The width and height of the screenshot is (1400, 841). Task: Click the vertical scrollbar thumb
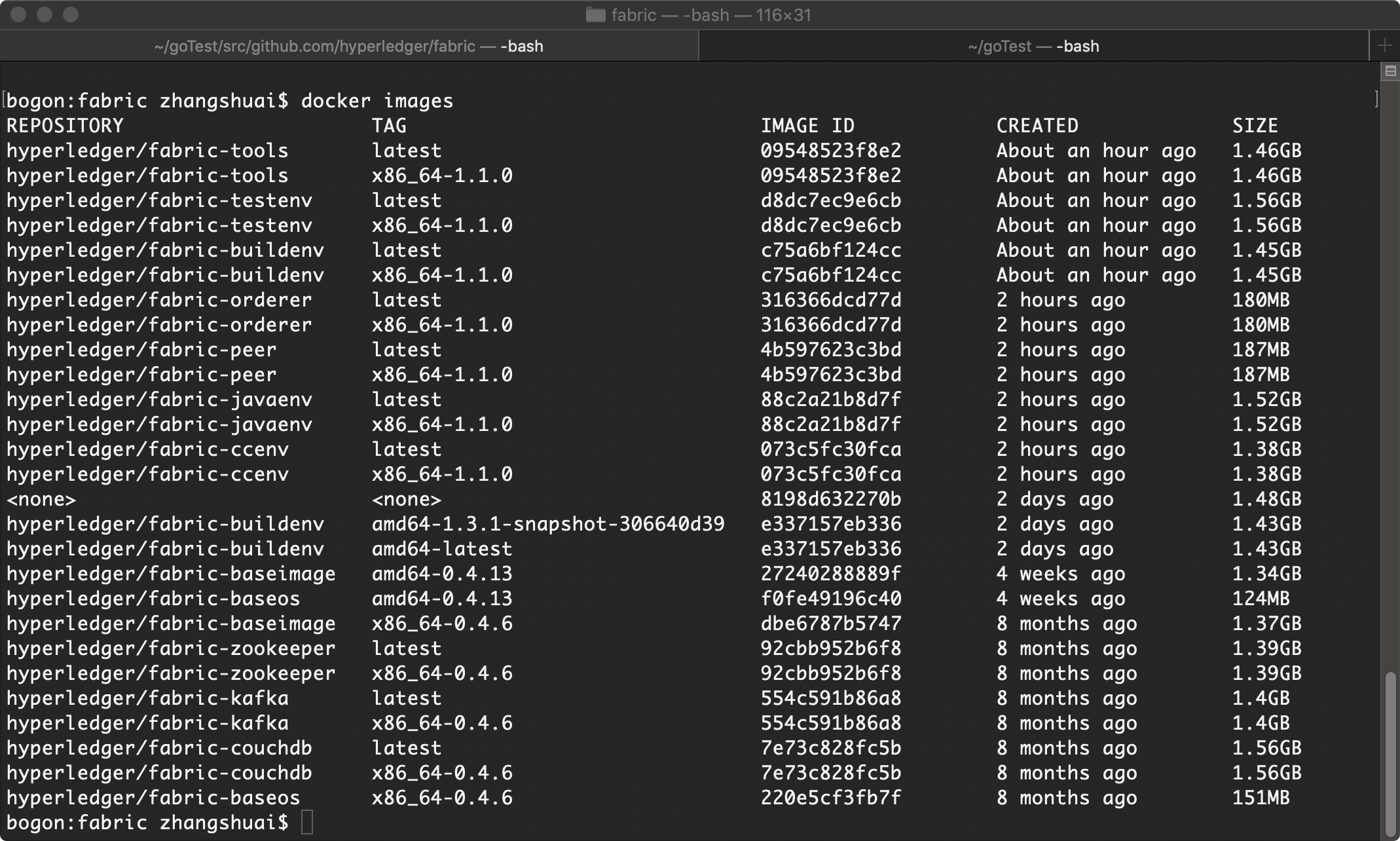[1391, 753]
